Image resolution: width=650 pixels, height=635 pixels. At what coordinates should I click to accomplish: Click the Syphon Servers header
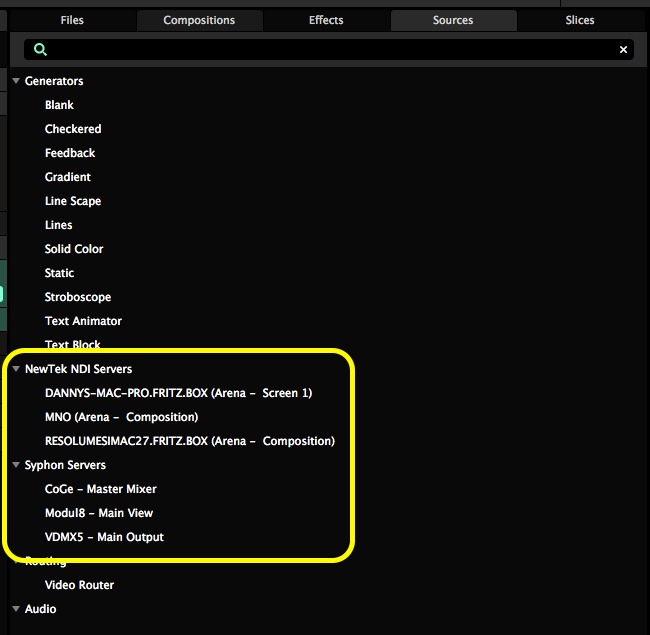pyautogui.click(x=65, y=465)
